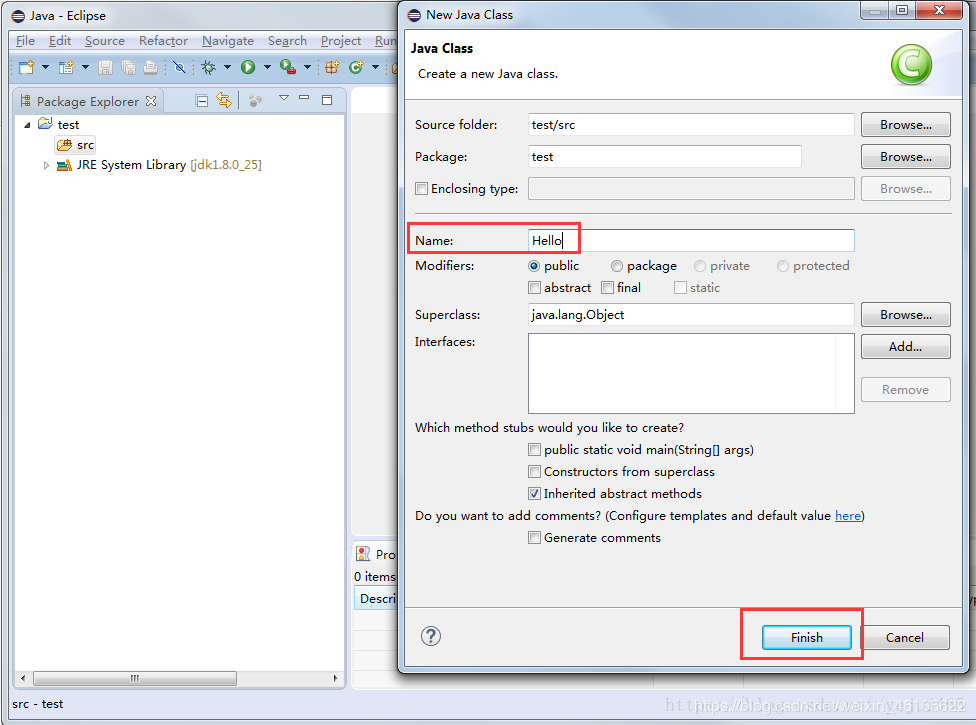The height and width of the screenshot is (725, 976).
Task: Open the External Tools dropdown arrow
Action: tap(307, 67)
